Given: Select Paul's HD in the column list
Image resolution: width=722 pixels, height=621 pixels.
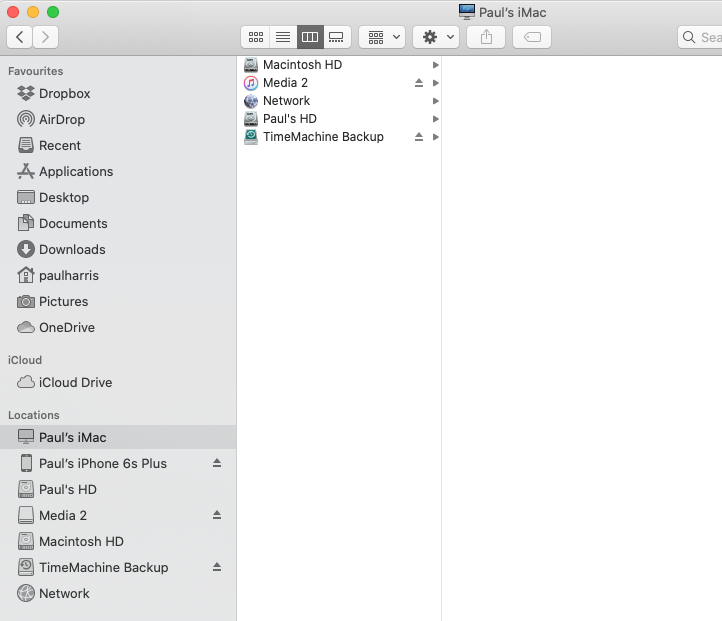Looking at the screenshot, I should pos(341,119).
